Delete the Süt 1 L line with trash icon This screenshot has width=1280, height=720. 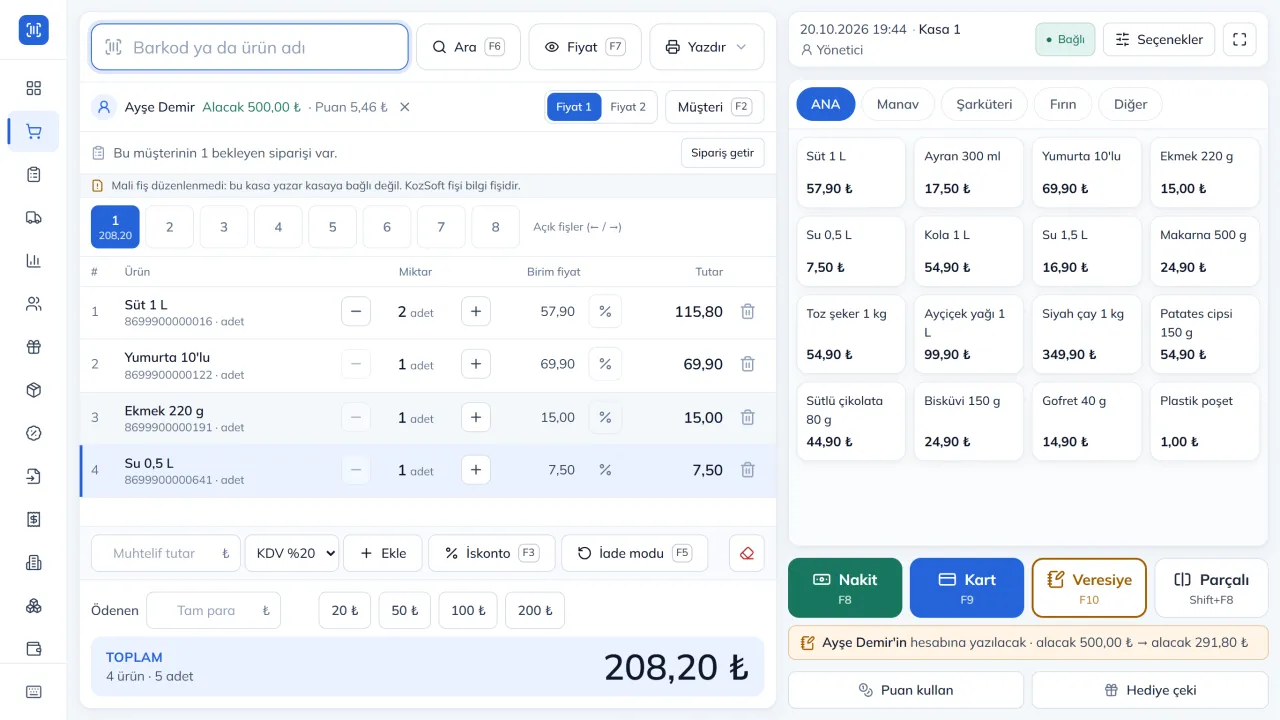click(x=747, y=312)
